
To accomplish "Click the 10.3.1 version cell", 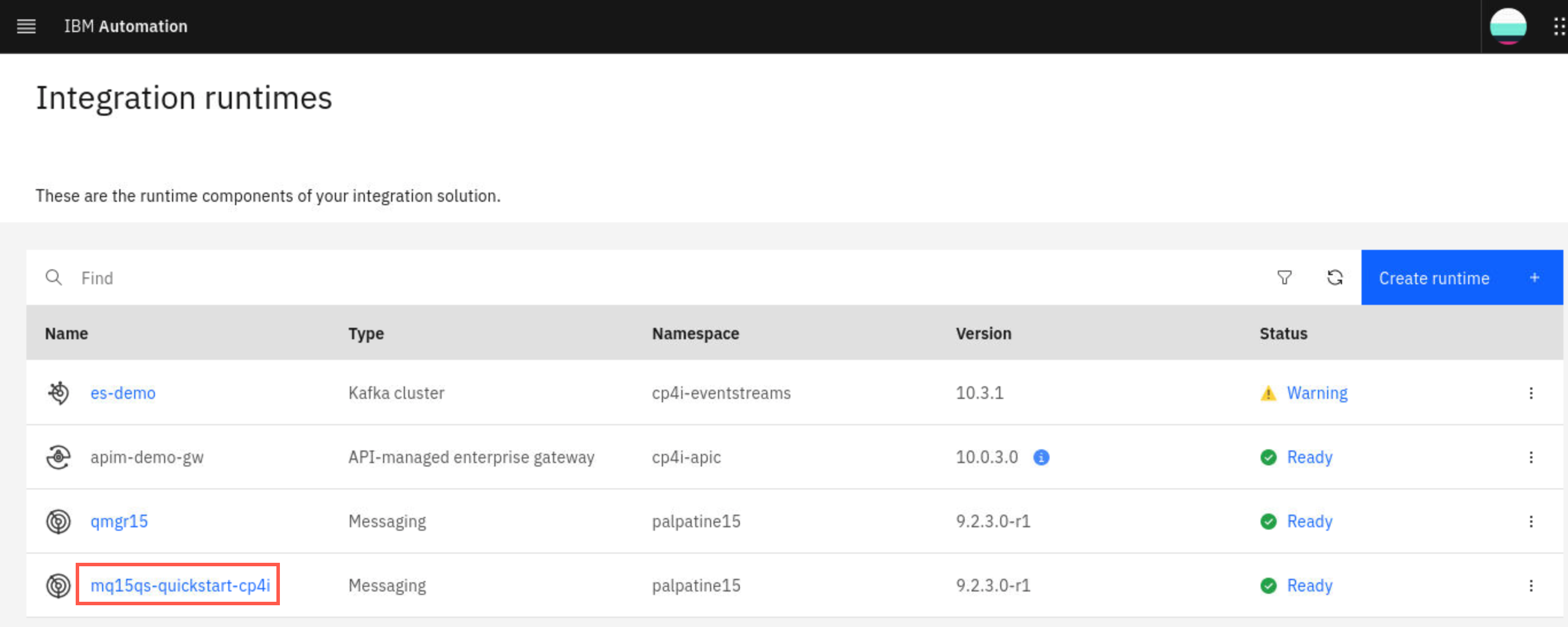I will pyautogui.click(x=980, y=393).
